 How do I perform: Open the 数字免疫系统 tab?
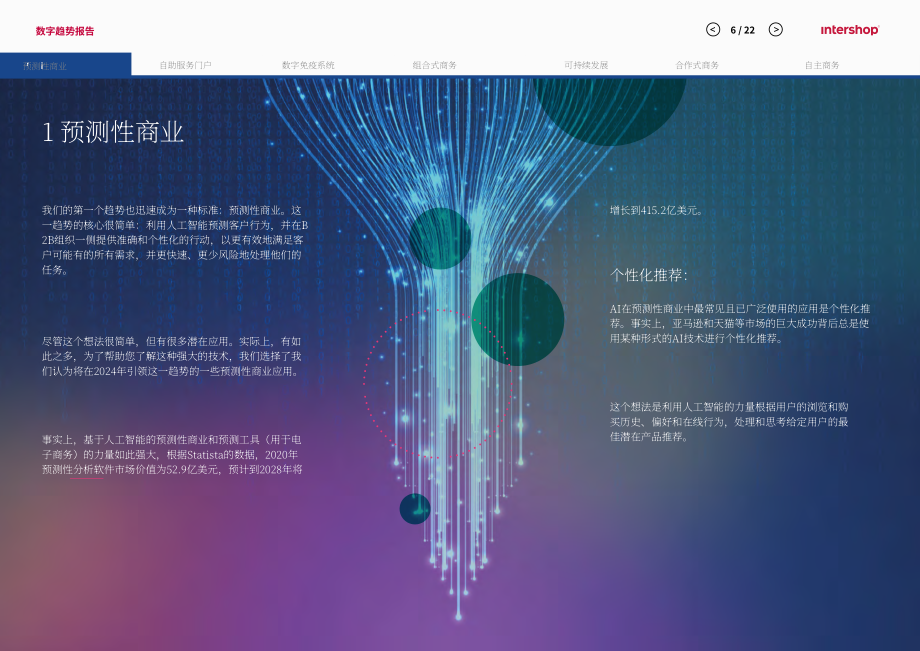308,65
